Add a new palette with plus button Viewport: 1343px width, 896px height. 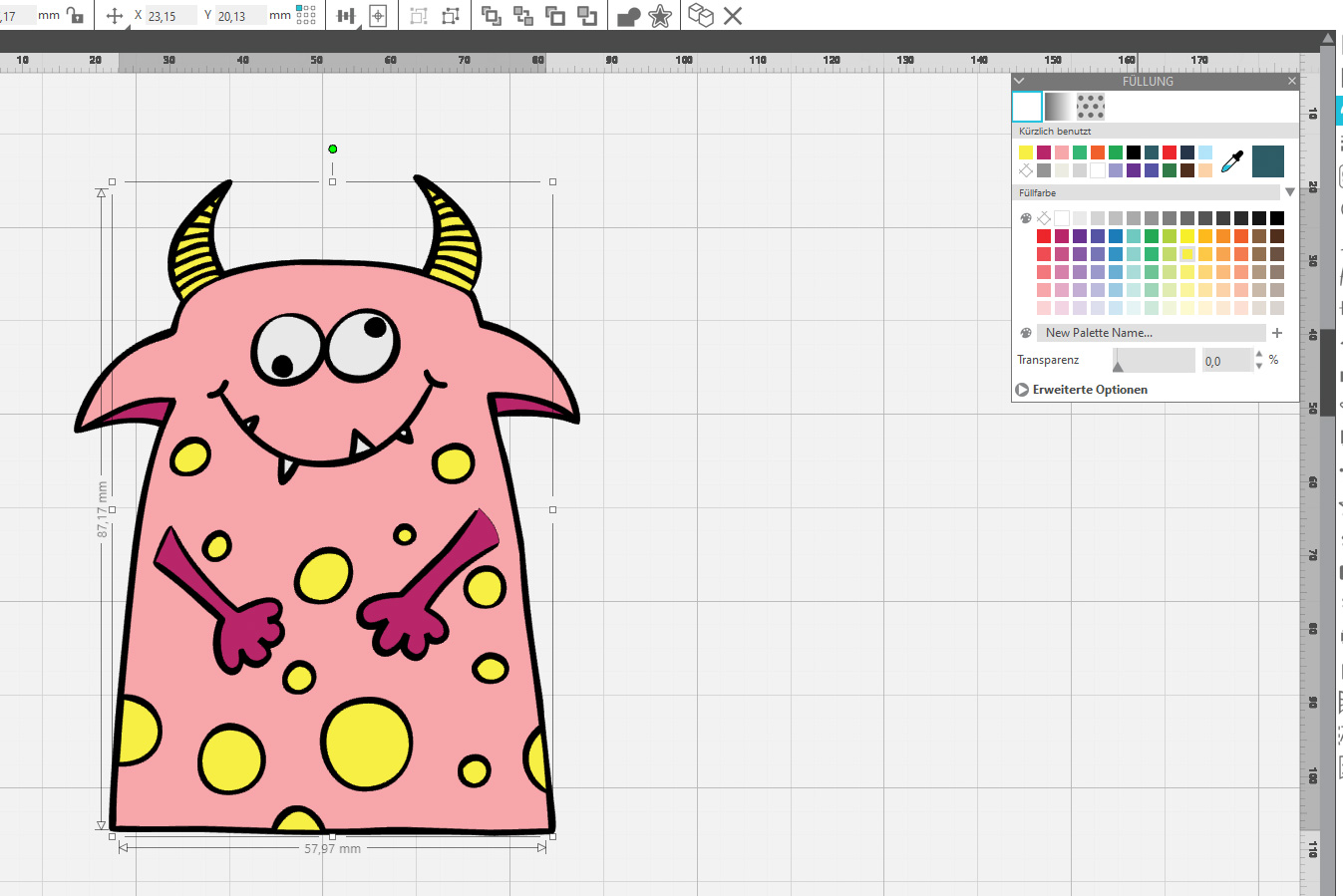(x=1277, y=333)
